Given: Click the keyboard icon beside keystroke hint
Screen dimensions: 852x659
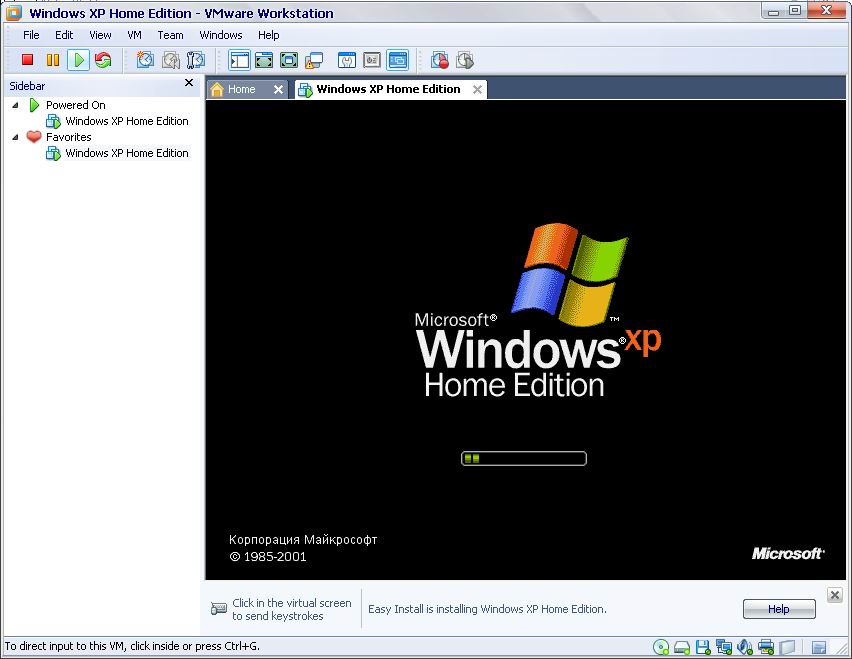Looking at the screenshot, I should [218, 608].
